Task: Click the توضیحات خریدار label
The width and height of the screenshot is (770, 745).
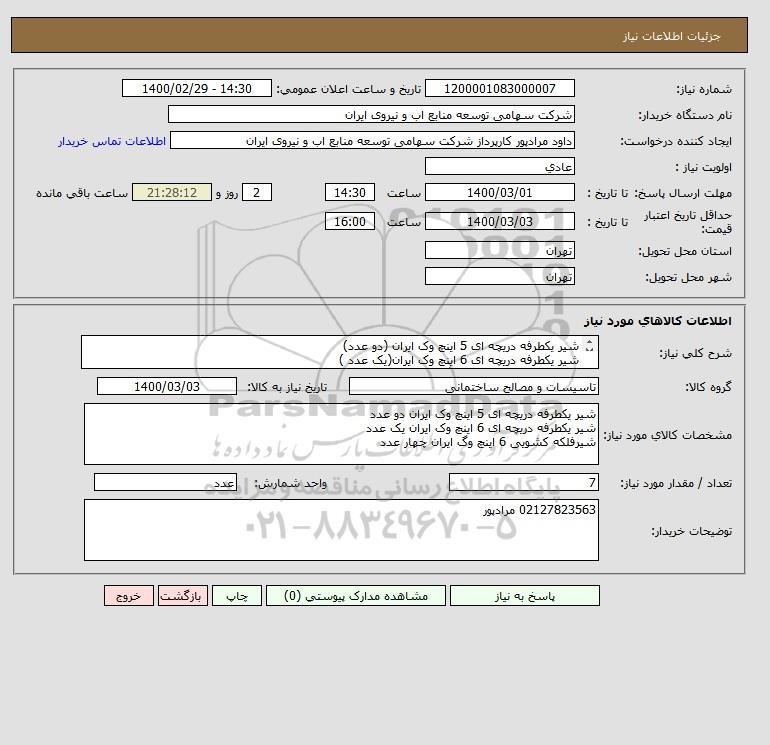Action: [691, 531]
